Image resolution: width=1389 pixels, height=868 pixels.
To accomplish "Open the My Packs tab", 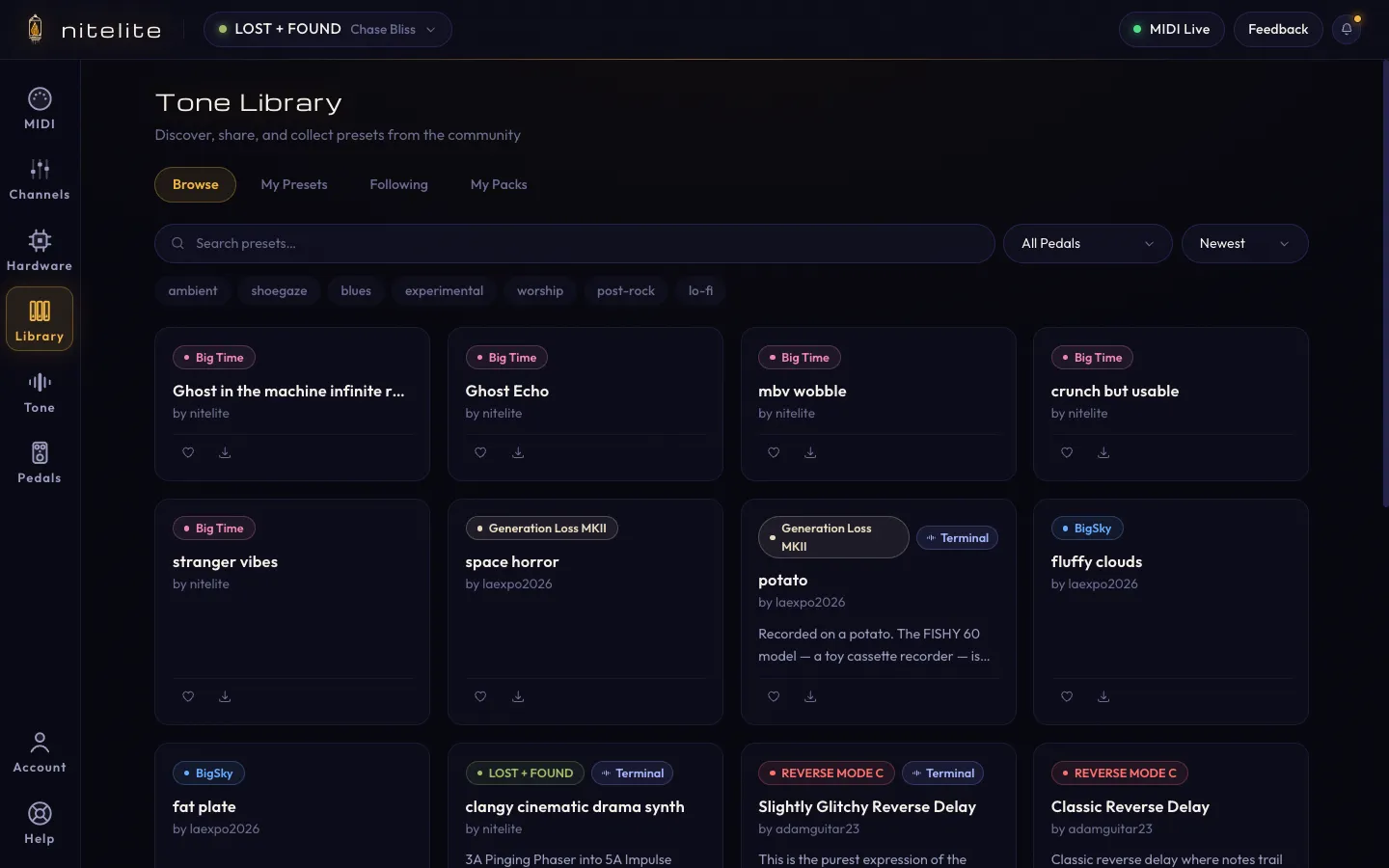I will (499, 184).
